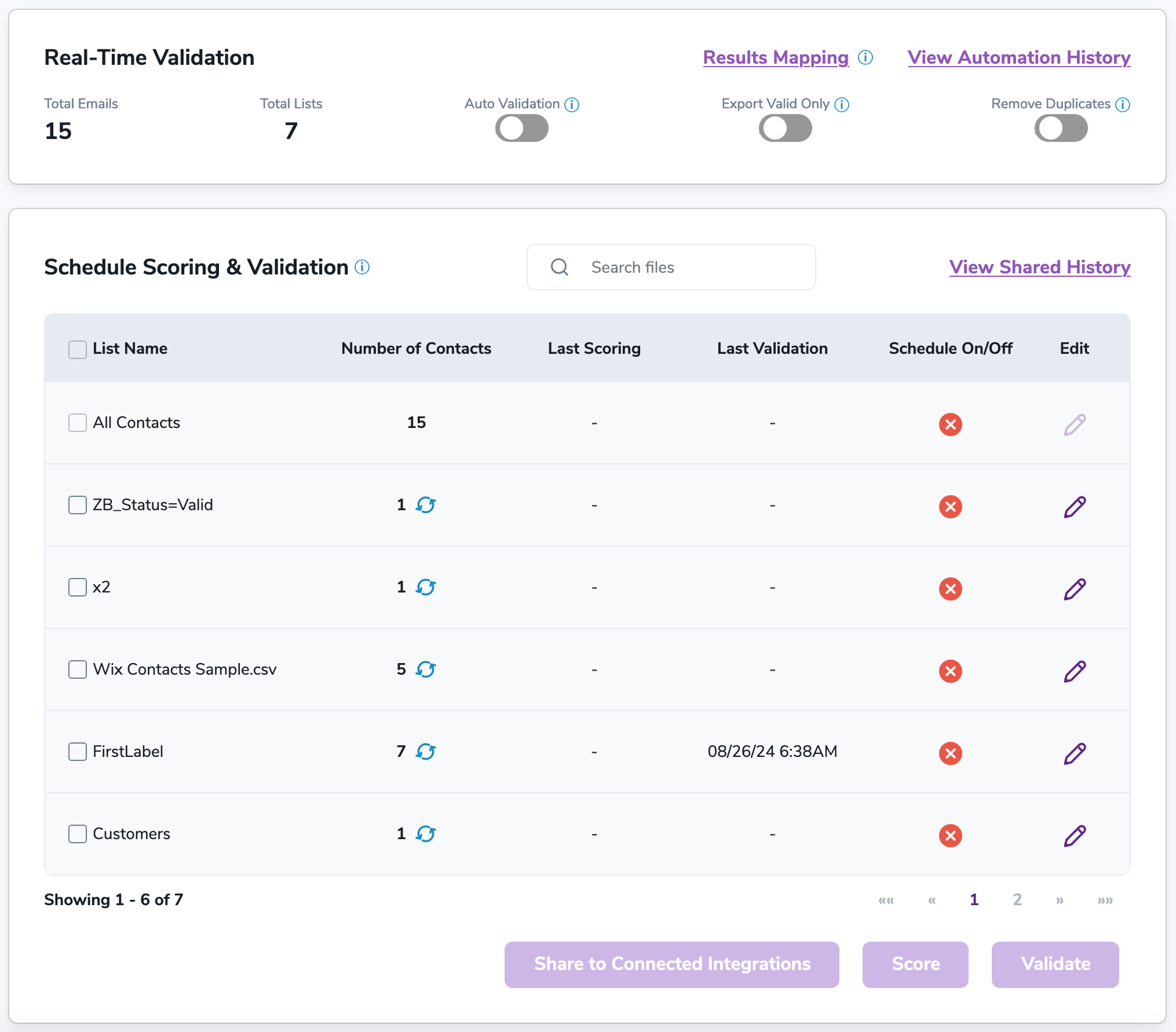Screen dimensions: 1176x1032
Task: Go to previous page arrow
Action: click(932, 901)
